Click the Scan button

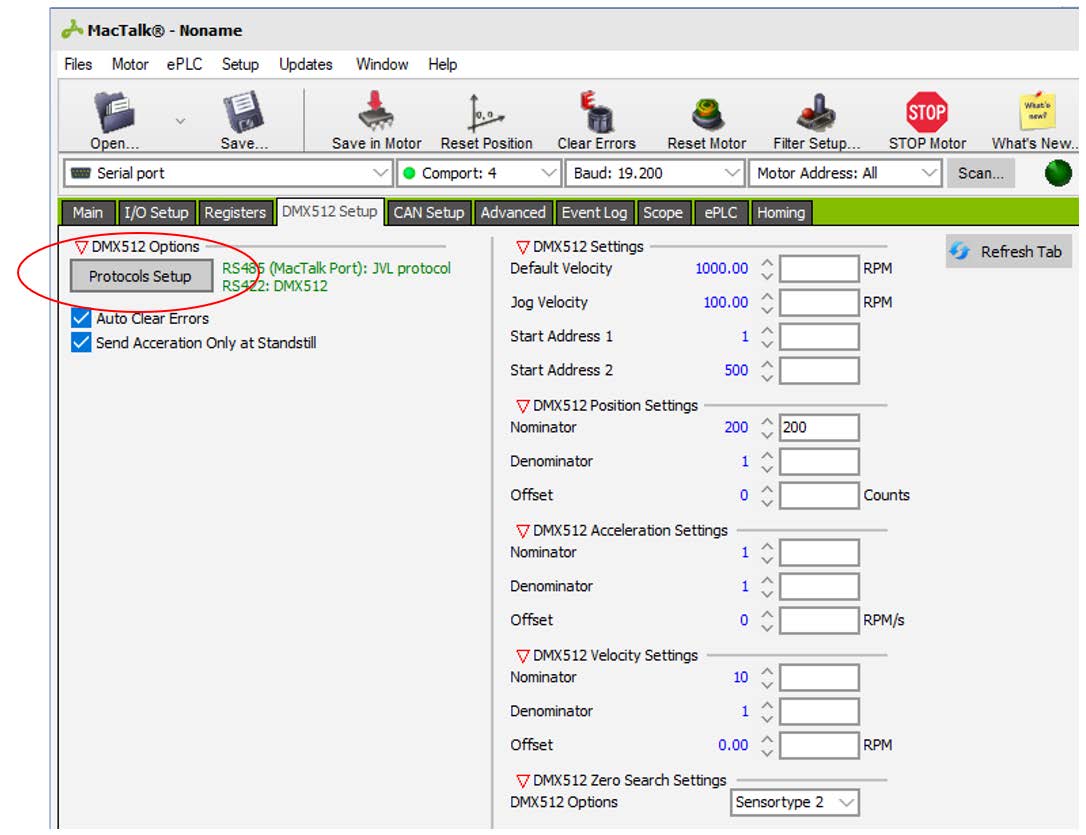(x=981, y=173)
